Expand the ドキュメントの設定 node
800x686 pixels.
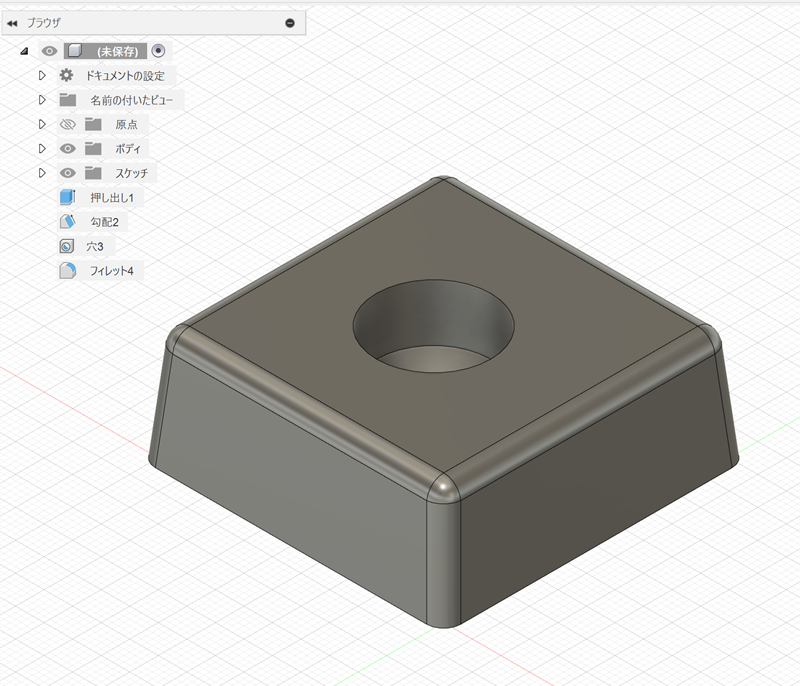(42, 75)
